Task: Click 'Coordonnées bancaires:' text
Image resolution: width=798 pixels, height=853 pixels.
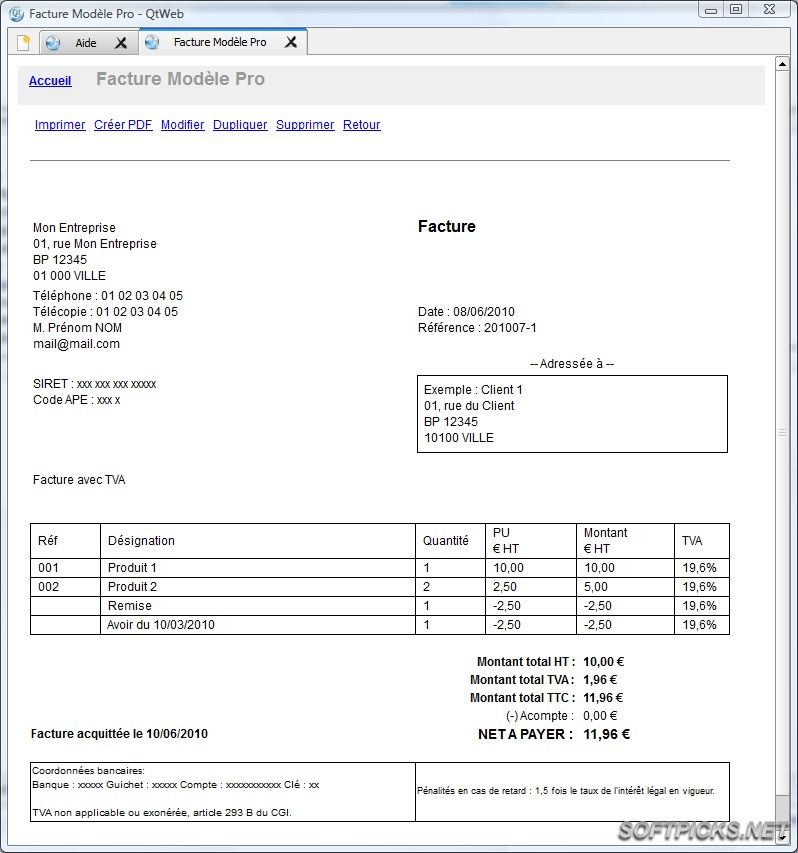Action: tap(88, 770)
